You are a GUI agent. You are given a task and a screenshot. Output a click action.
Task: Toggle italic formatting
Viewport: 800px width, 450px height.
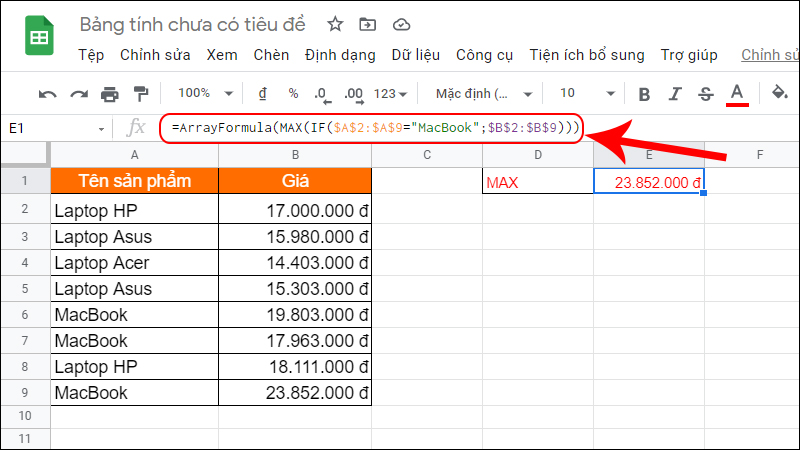tap(675, 94)
